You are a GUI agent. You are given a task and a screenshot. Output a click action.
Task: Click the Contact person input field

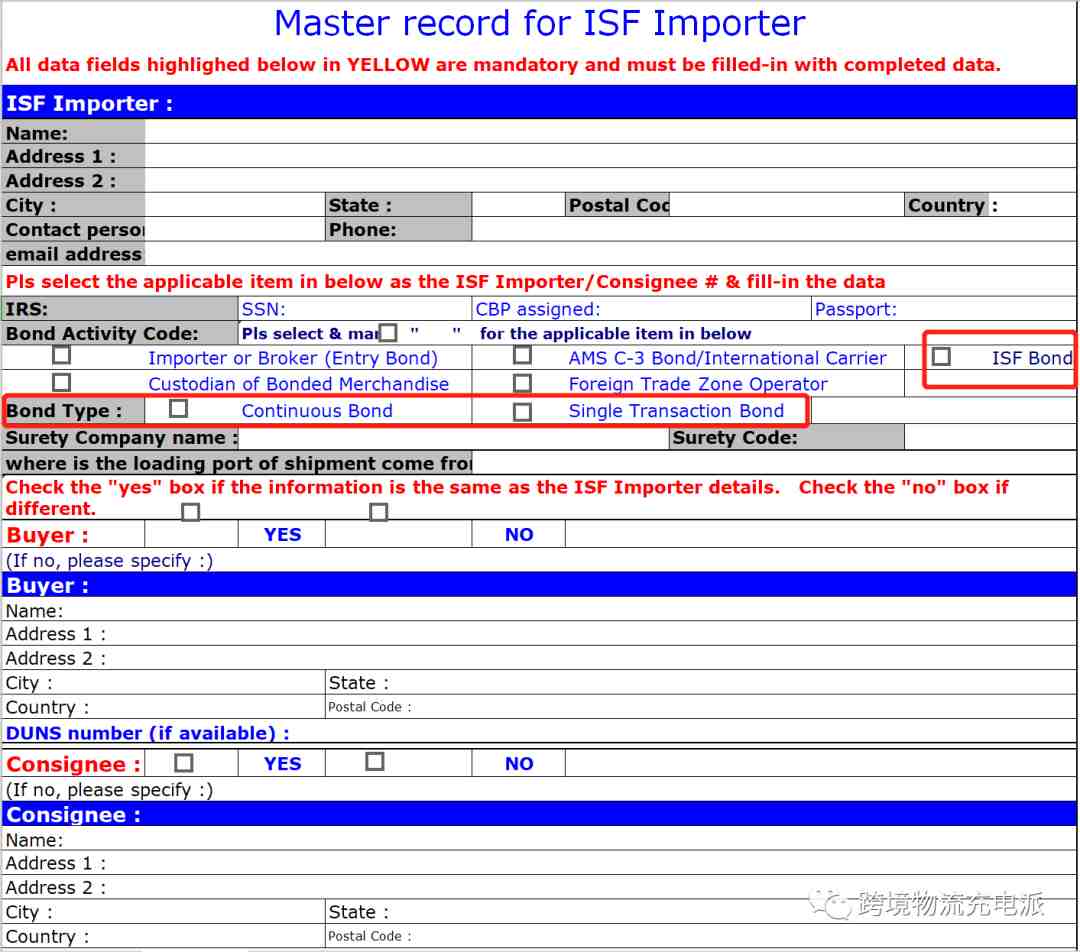(x=235, y=229)
